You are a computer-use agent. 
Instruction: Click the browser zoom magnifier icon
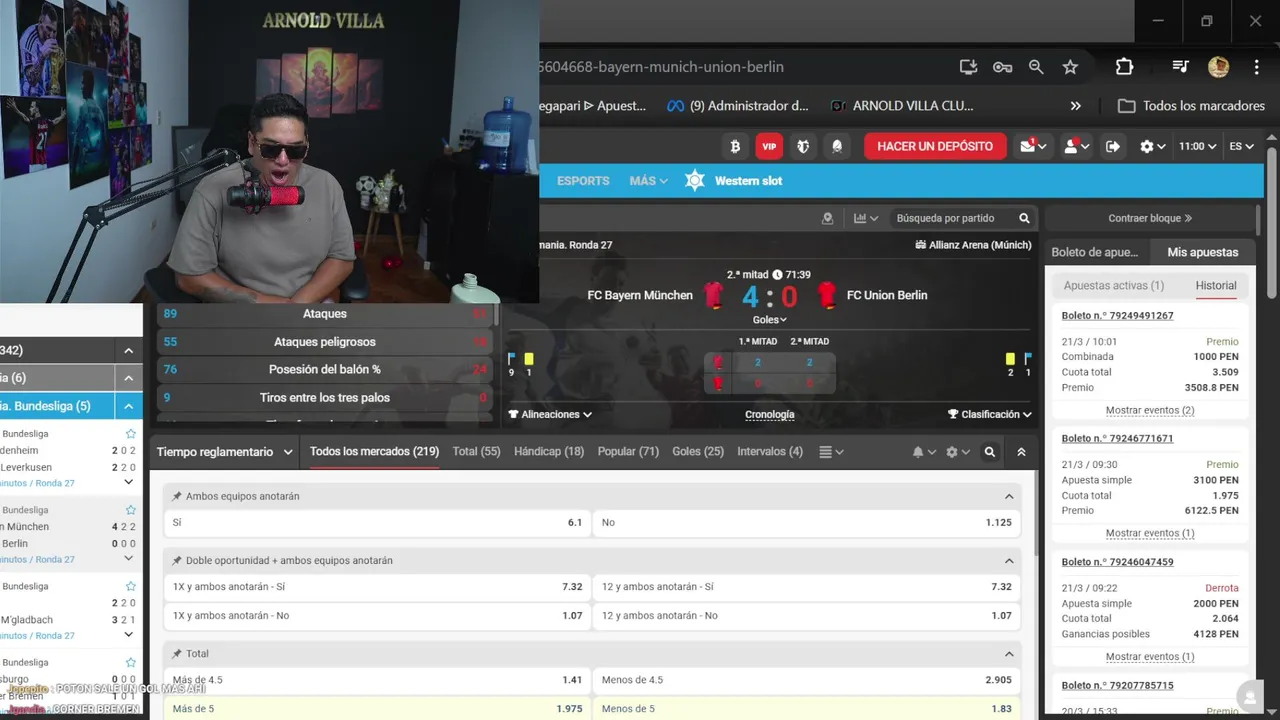click(x=1036, y=67)
